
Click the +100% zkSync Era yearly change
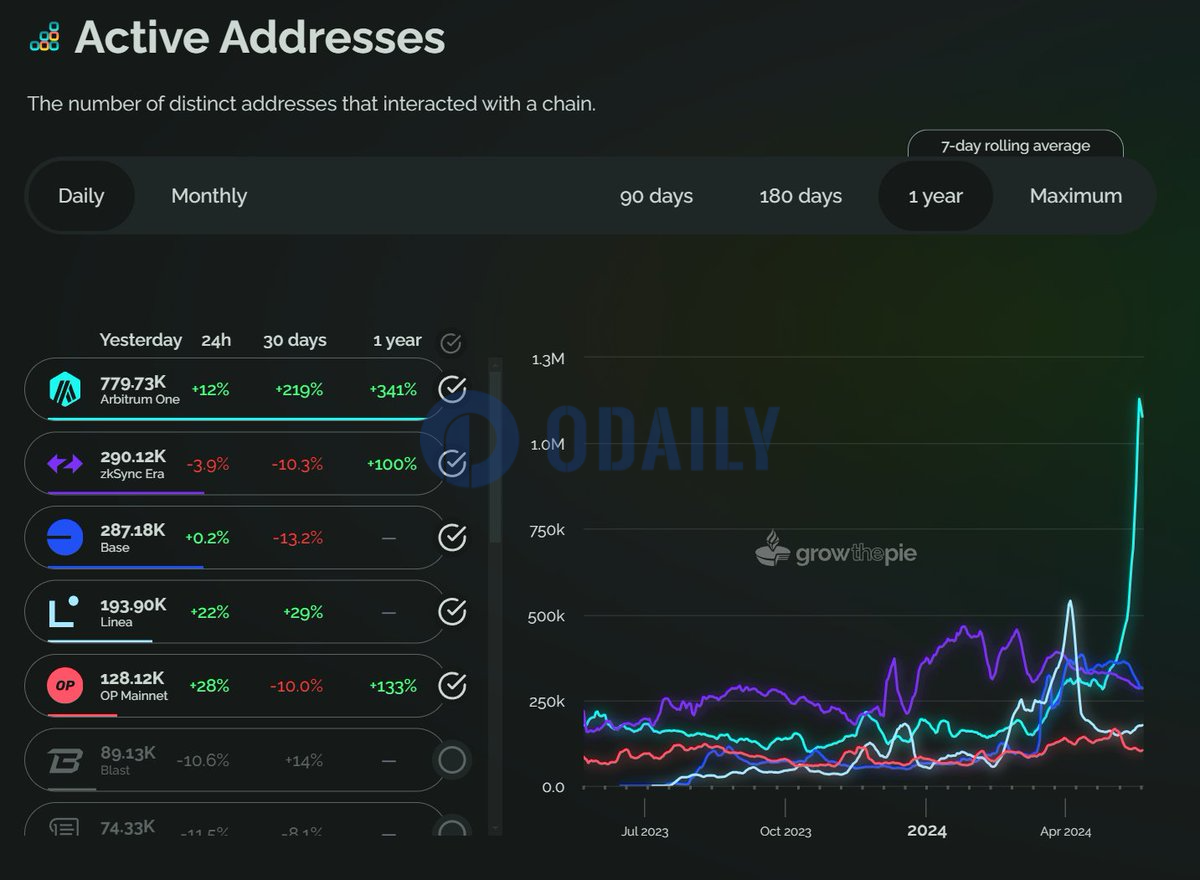point(392,464)
